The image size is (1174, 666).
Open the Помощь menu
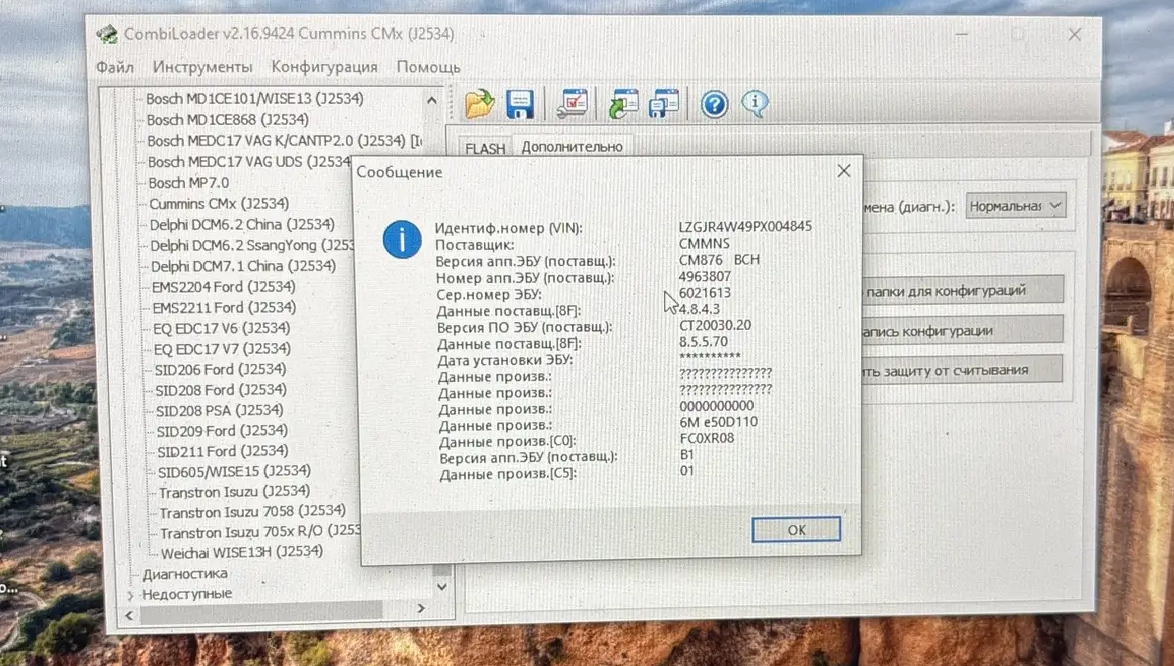(428, 67)
